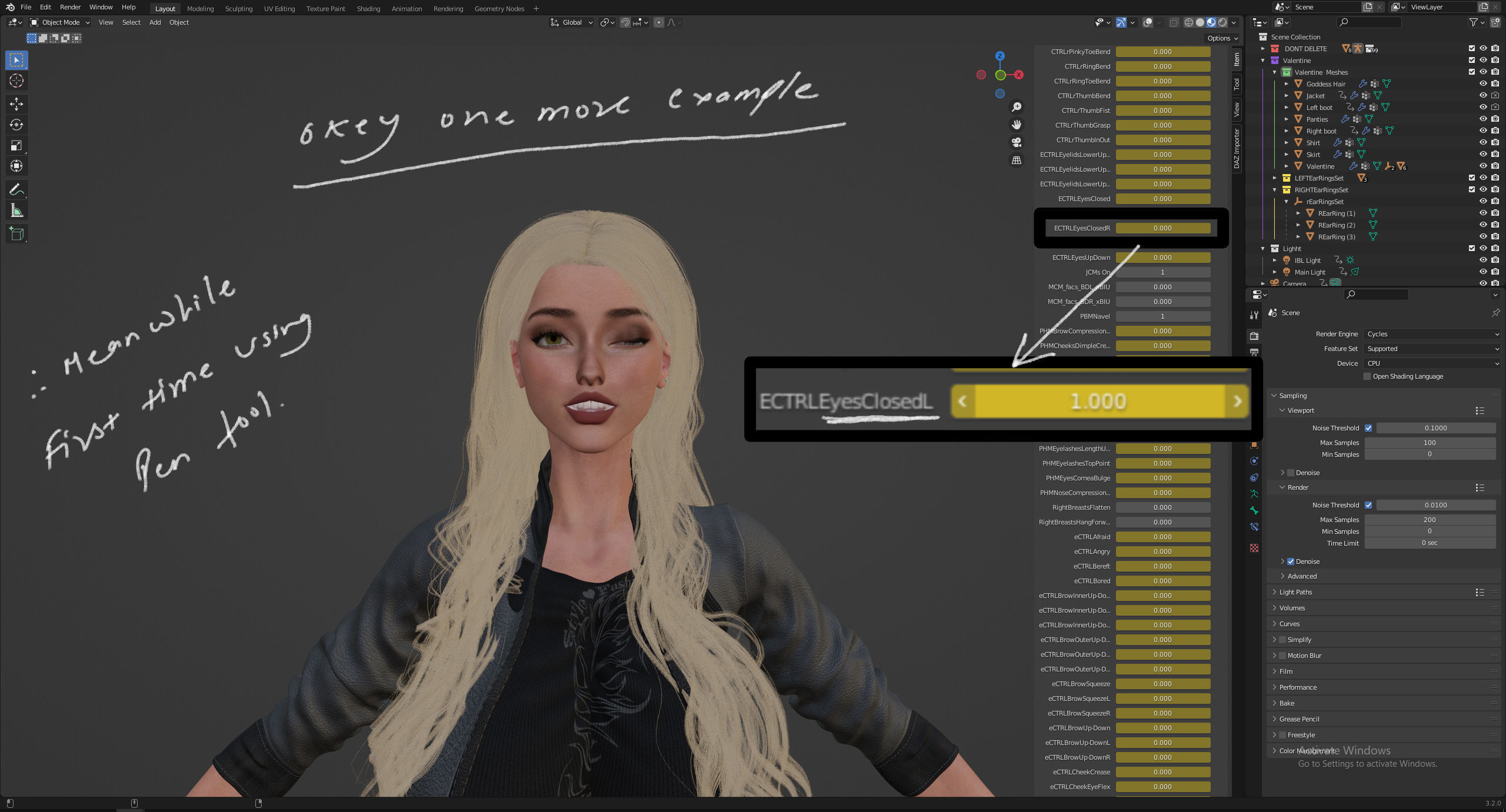Select the Annotate pencil tool
Screen dimensions: 1506x812
pos(16,189)
